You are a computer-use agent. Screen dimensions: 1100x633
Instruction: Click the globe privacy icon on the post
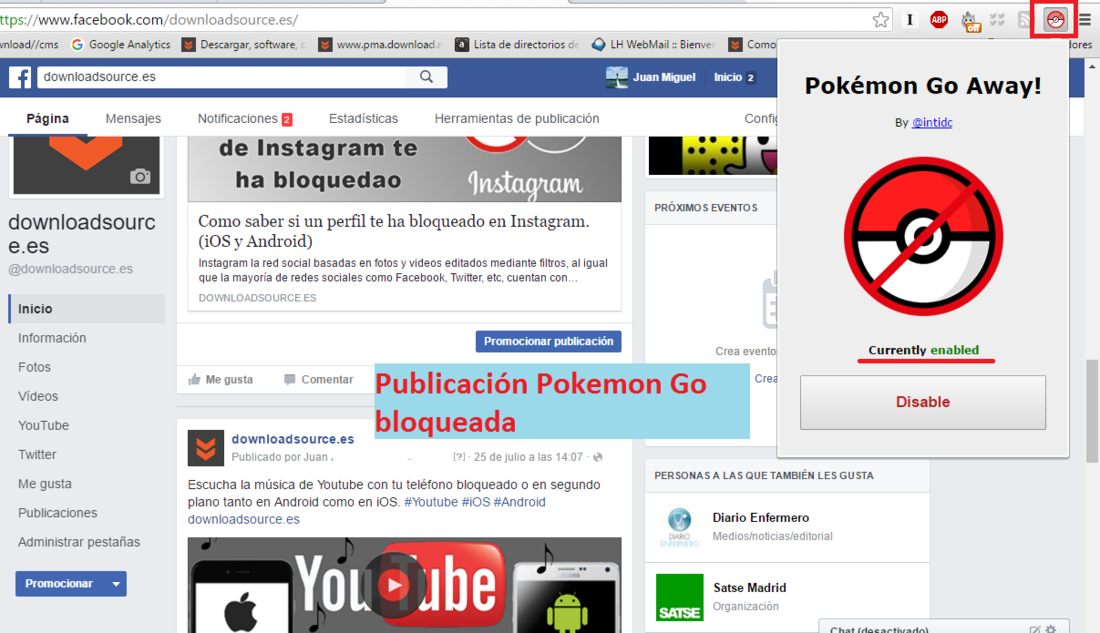pos(598,457)
